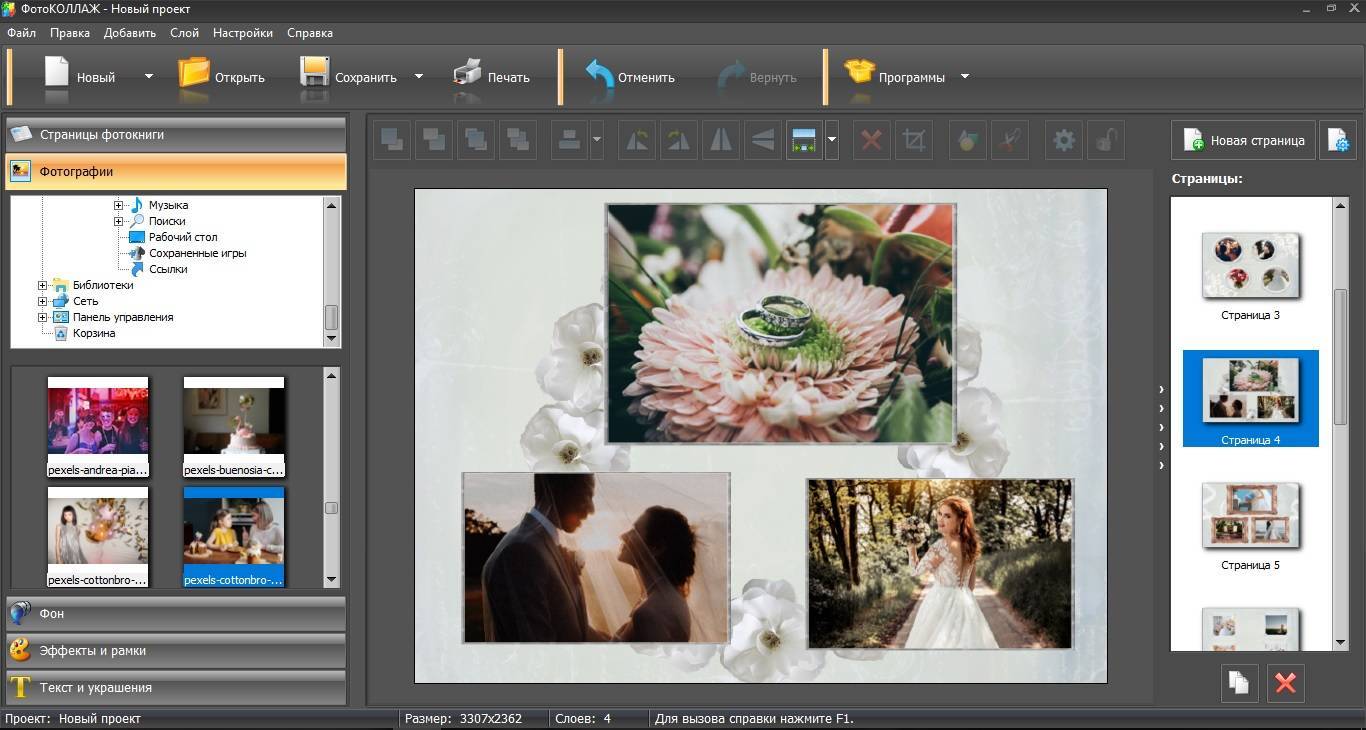Click the Новая страница button
The width and height of the screenshot is (1366, 730).
pyautogui.click(x=1244, y=141)
